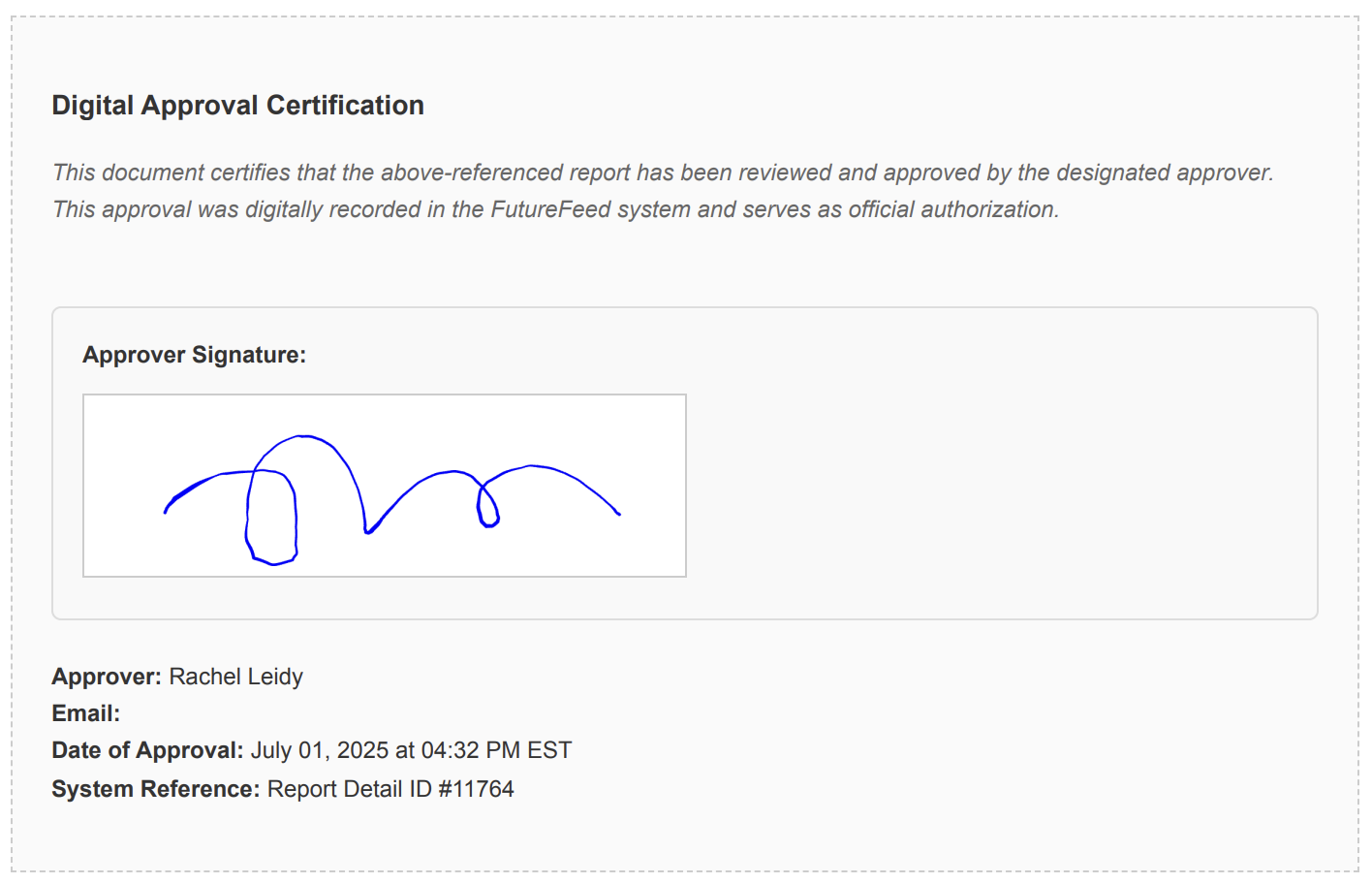1372x884 pixels.
Task: Click the signature stroke's left starting point
Action: click(x=167, y=510)
